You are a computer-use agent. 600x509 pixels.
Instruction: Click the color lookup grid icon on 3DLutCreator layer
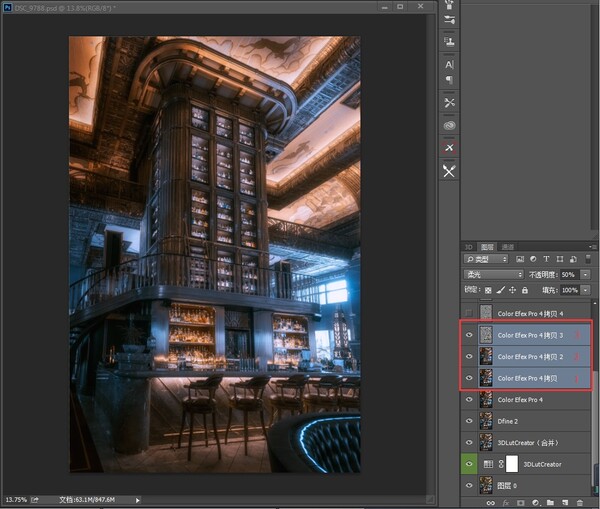(x=488, y=464)
